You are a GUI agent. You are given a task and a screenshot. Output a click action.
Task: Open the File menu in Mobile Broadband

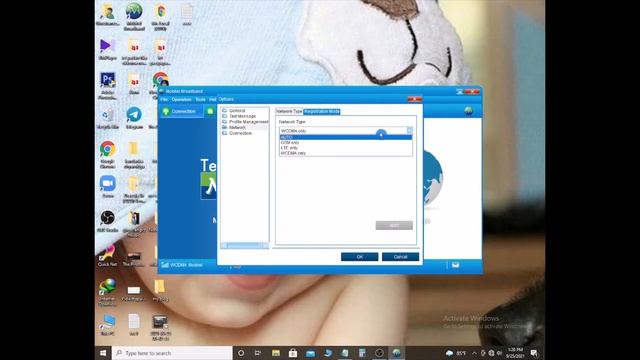(164, 100)
